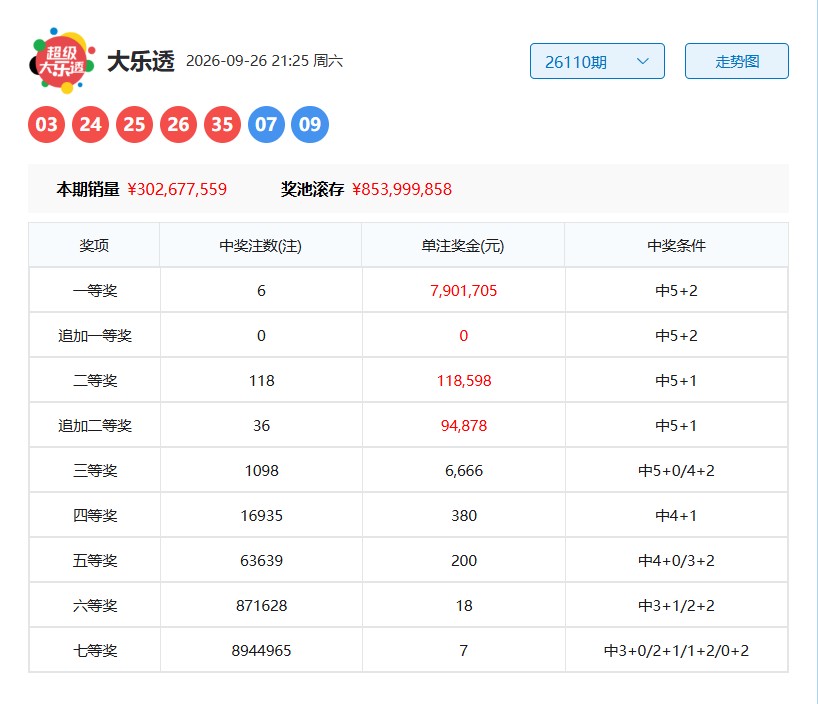
Task: Click red ball number 25
Action: click(134, 124)
